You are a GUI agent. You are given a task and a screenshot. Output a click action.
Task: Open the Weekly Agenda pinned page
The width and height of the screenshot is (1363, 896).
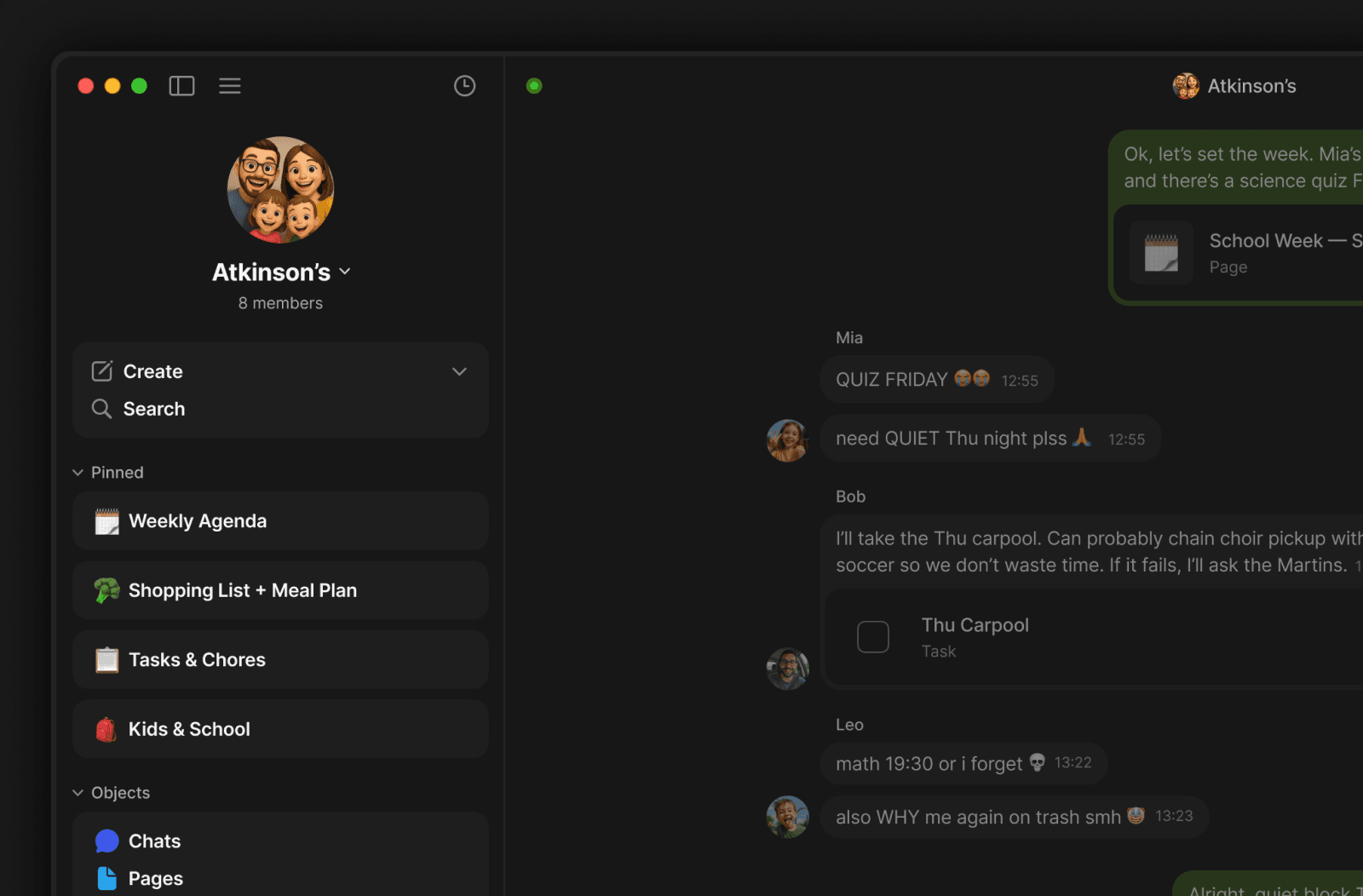point(197,520)
